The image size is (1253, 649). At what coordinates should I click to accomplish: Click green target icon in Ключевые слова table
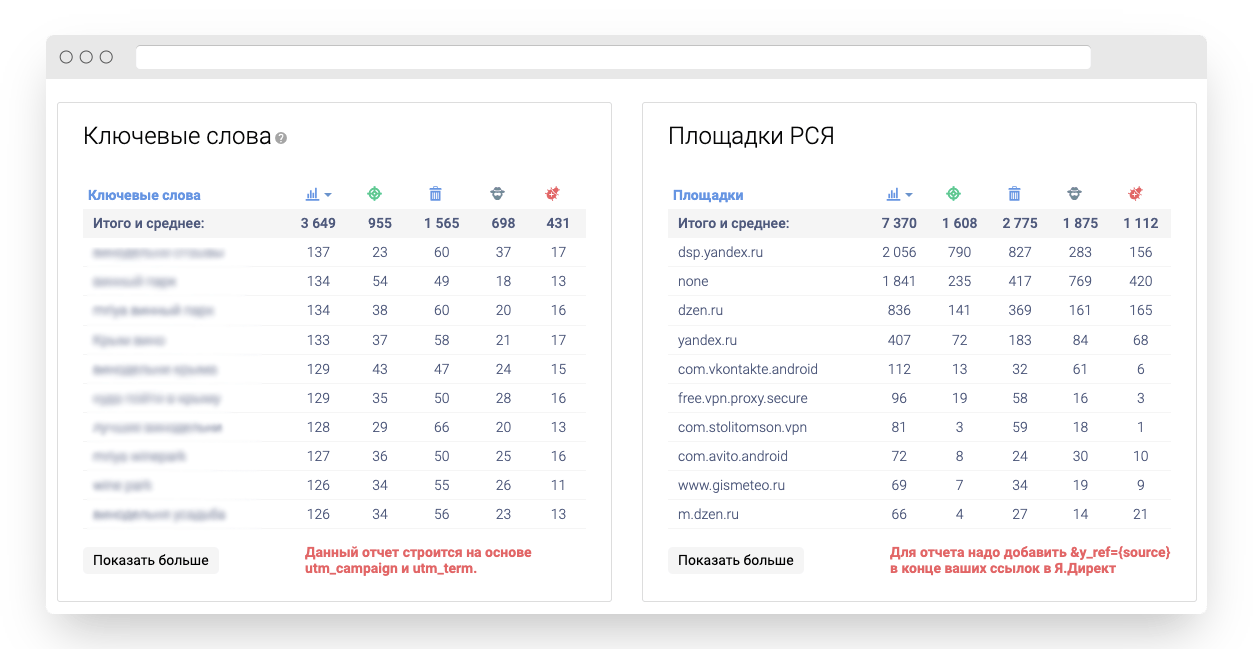click(x=374, y=194)
